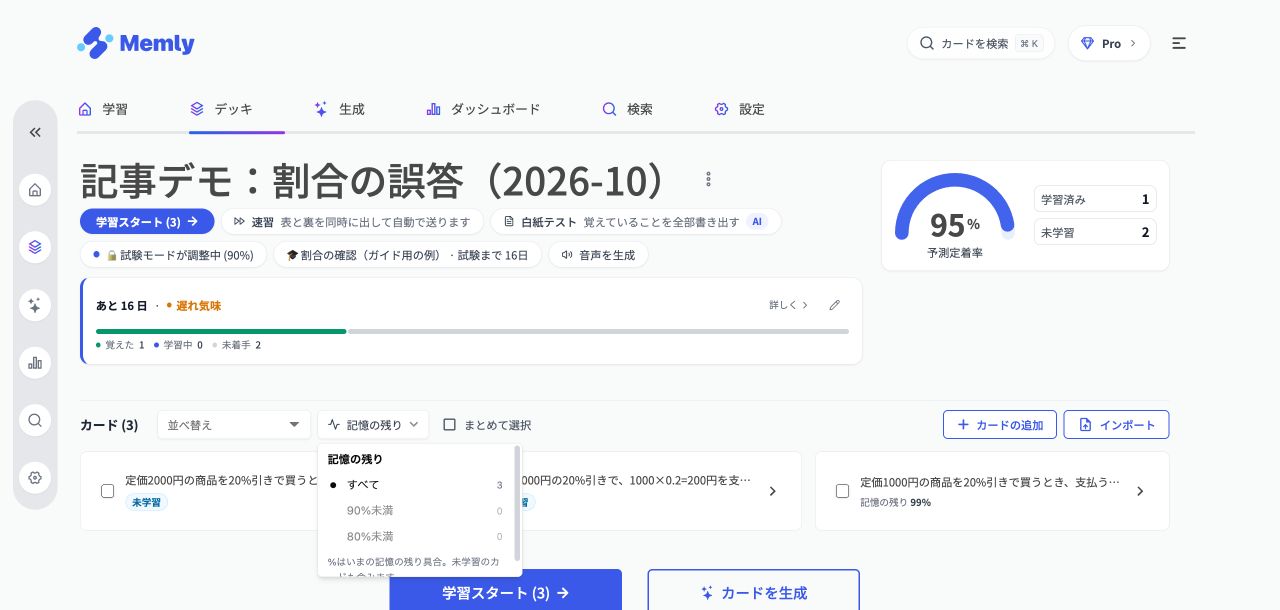Open the deck's three-dot options menu

pos(708,179)
